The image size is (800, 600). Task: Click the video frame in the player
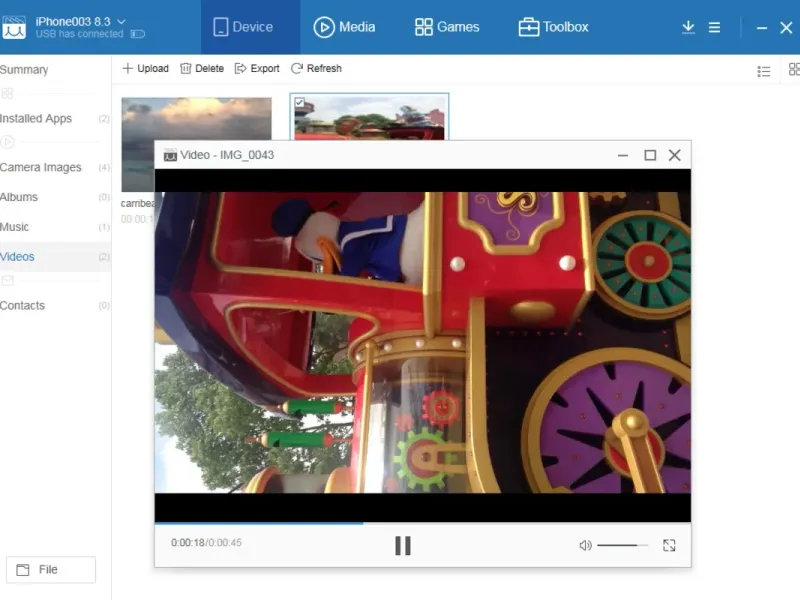point(422,342)
